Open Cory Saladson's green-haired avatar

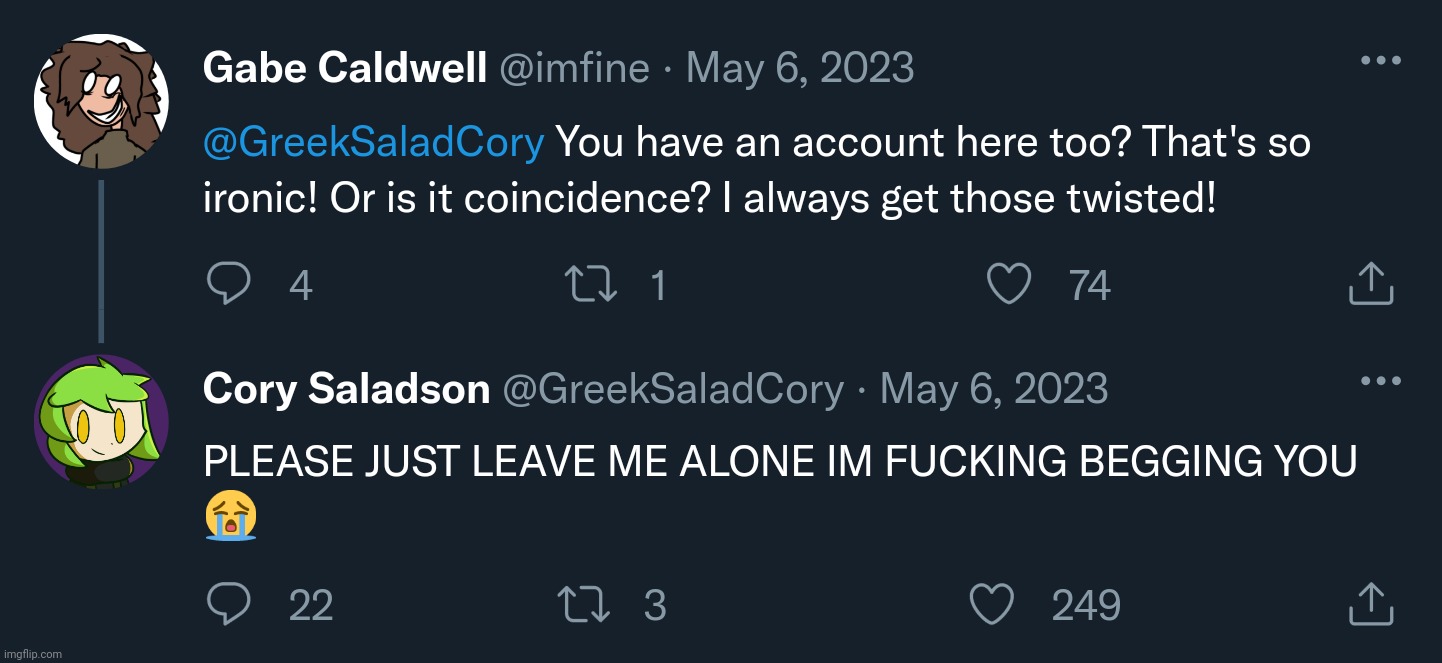click(101, 421)
